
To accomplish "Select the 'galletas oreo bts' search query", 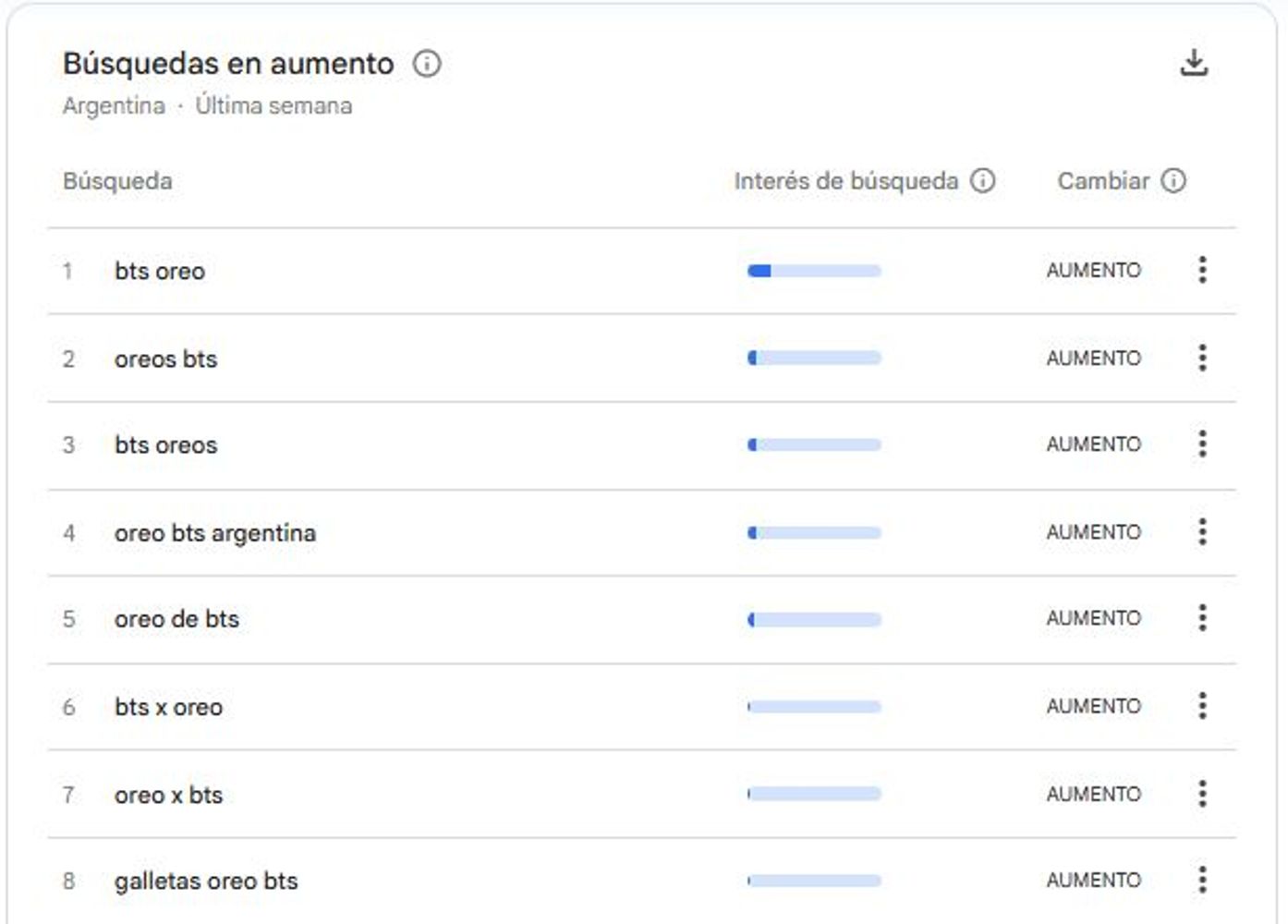I will tap(206, 881).
